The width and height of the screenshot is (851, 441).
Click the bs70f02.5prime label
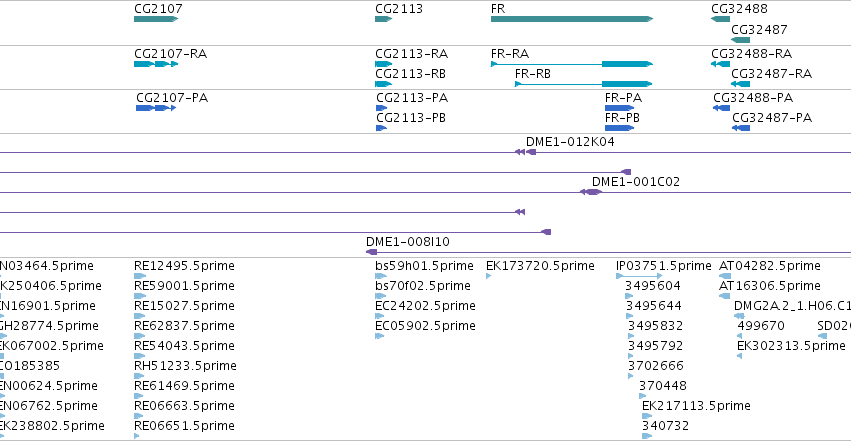pos(423,286)
